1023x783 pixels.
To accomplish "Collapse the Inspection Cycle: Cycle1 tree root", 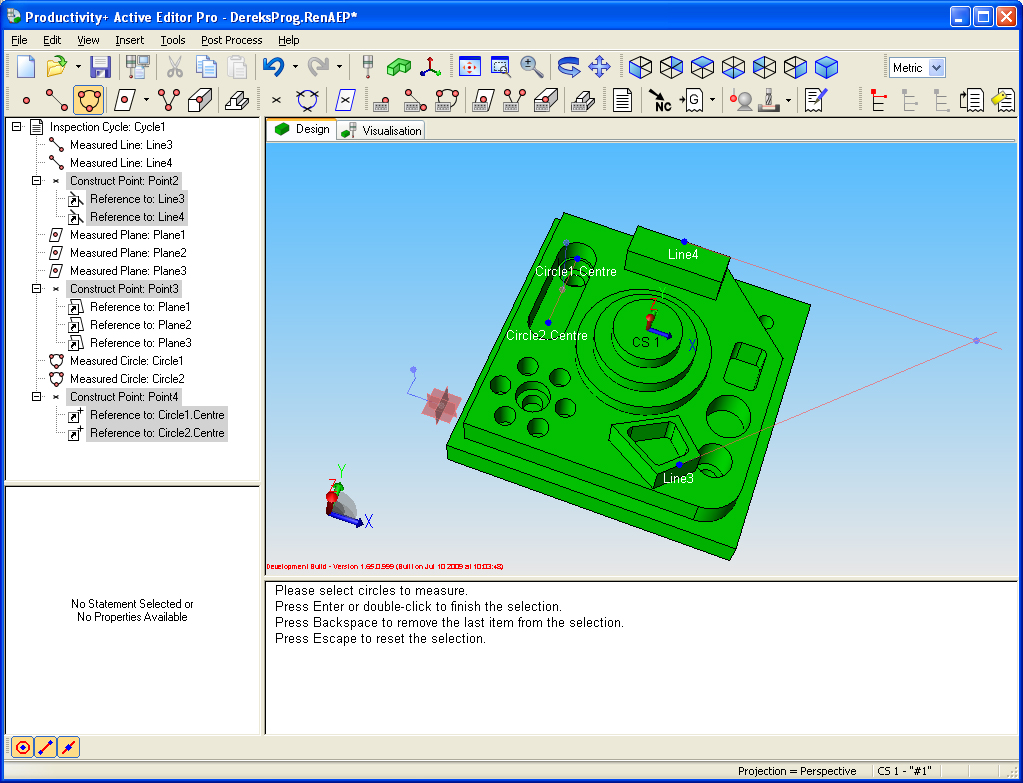I will tap(16, 127).
